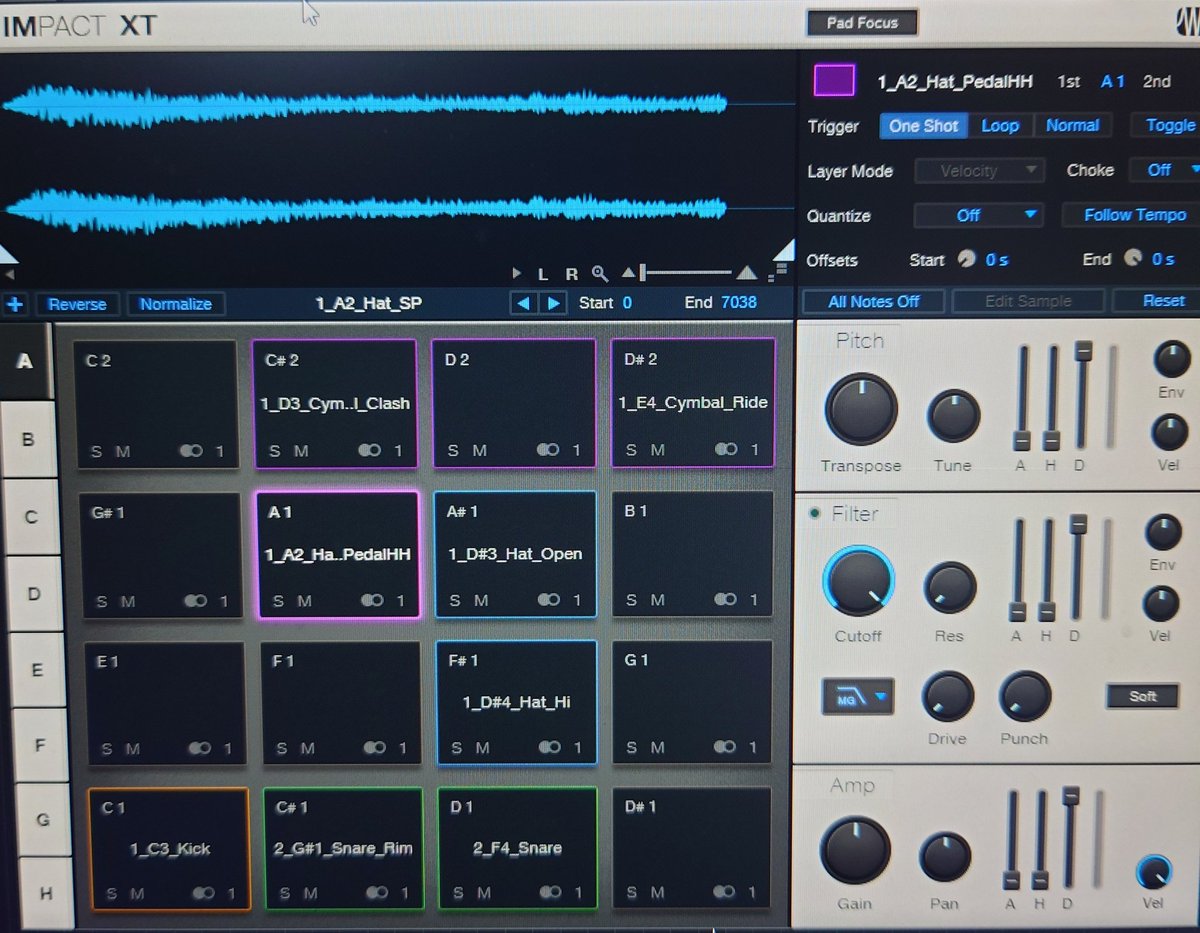Turn the Transpose knob
Image resolution: width=1200 pixels, height=933 pixels.
860,410
